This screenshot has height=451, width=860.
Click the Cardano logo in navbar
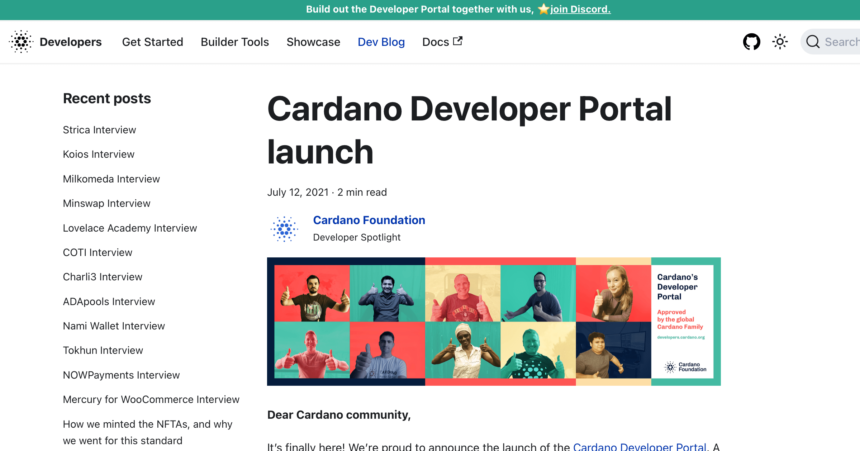[21, 42]
